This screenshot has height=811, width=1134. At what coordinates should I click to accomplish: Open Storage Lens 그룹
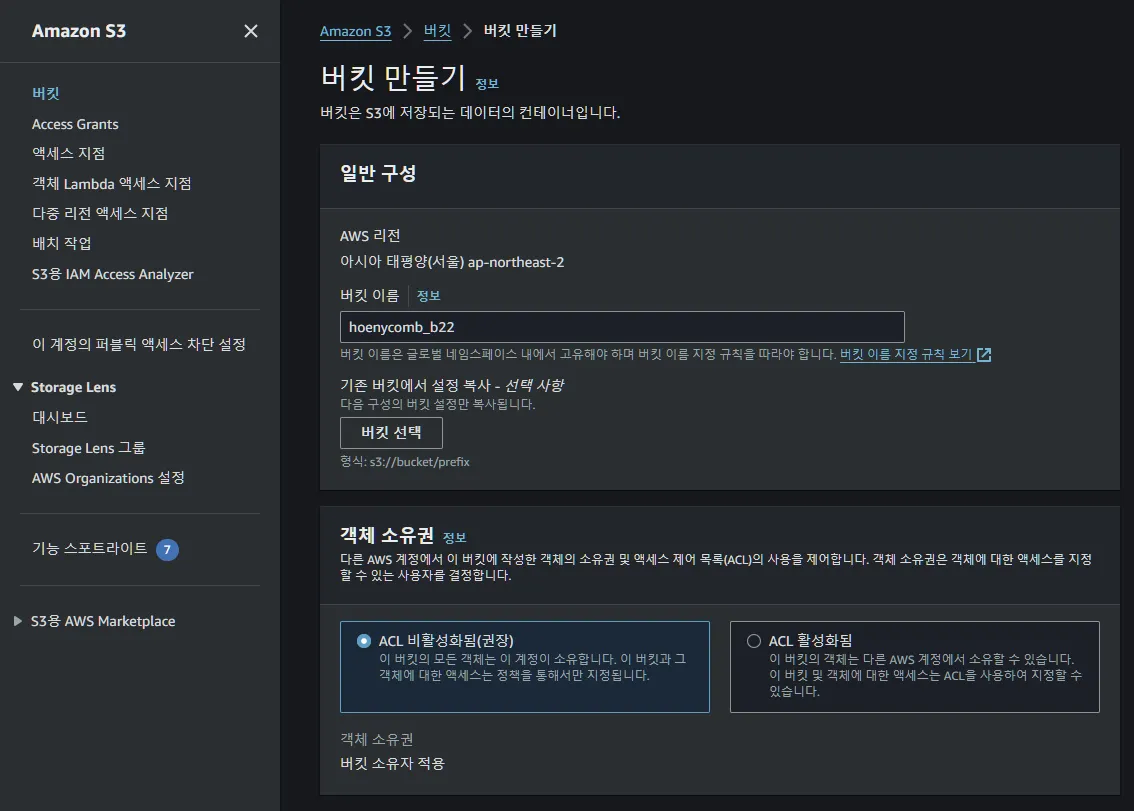pos(88,448)
